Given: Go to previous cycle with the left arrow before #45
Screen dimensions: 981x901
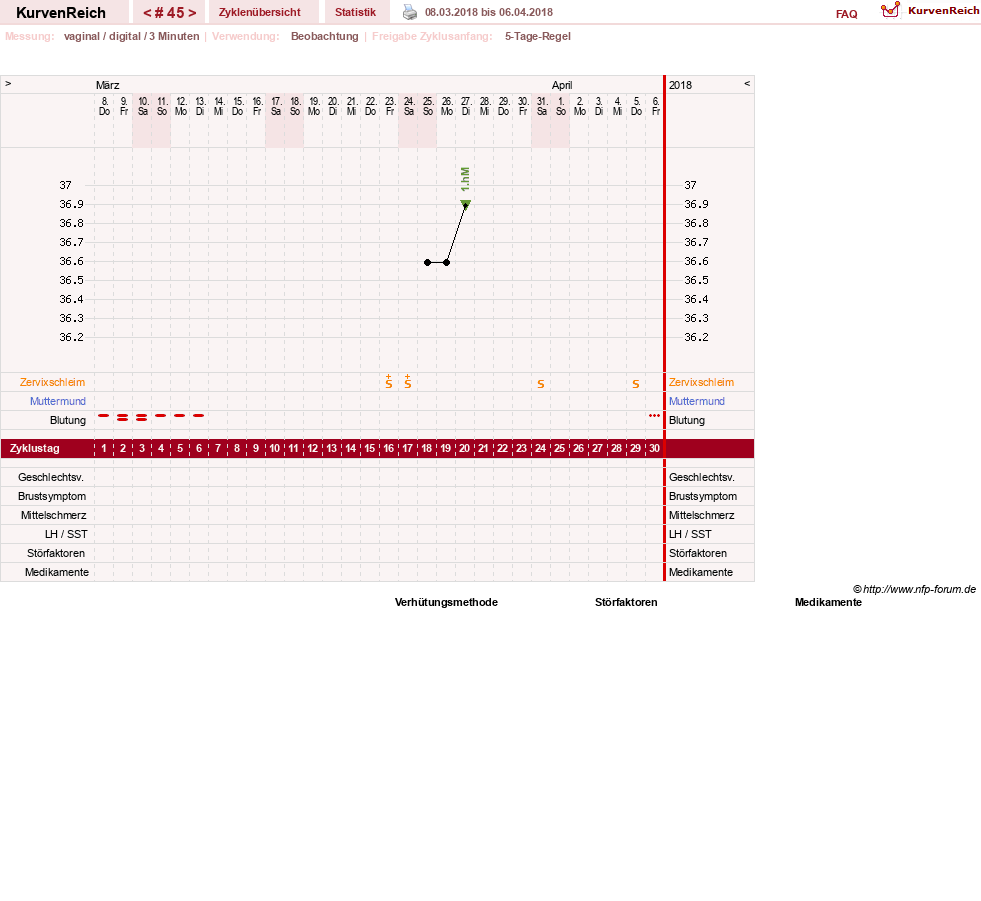Looking at the screenshot, I should [147, 13].
